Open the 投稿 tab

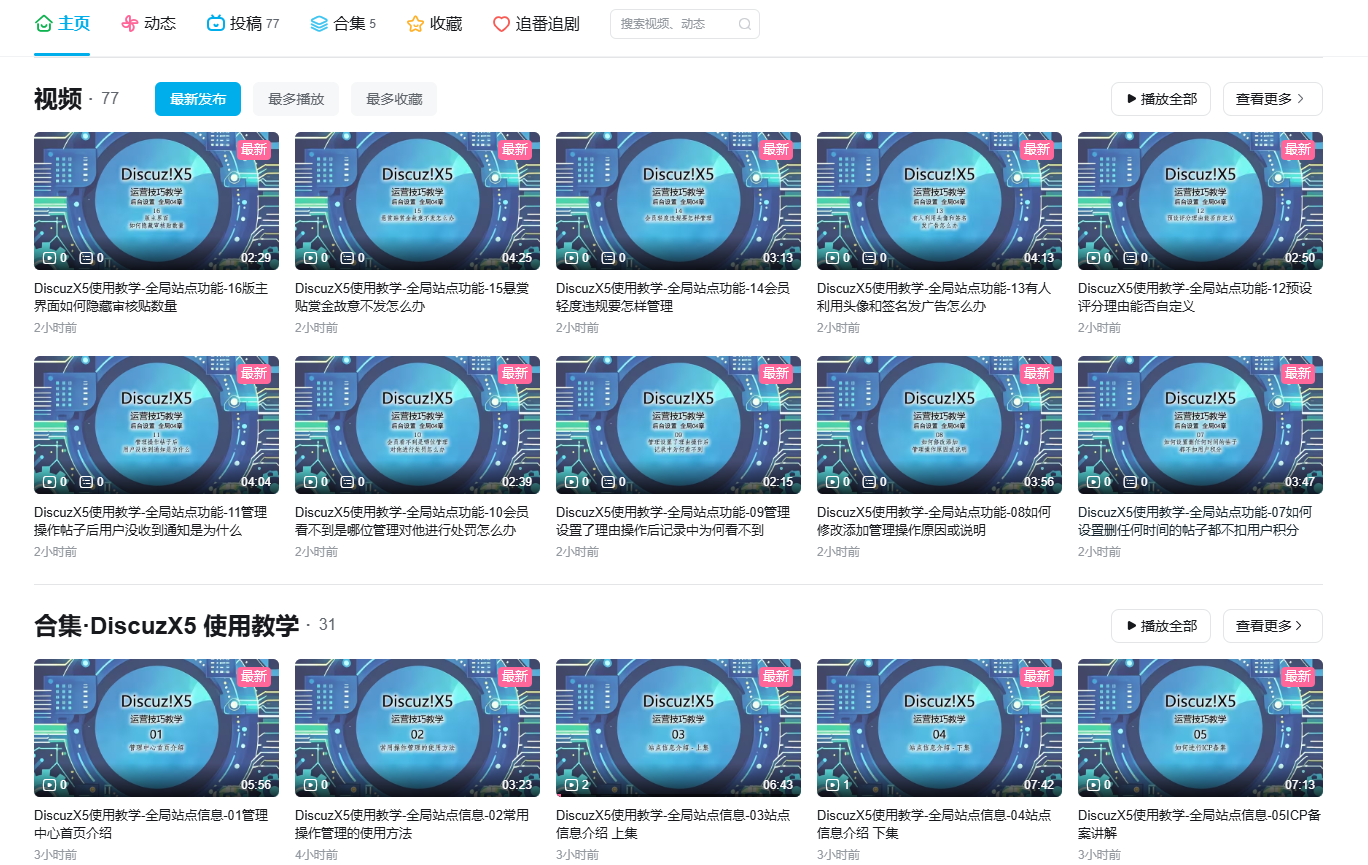243,23
